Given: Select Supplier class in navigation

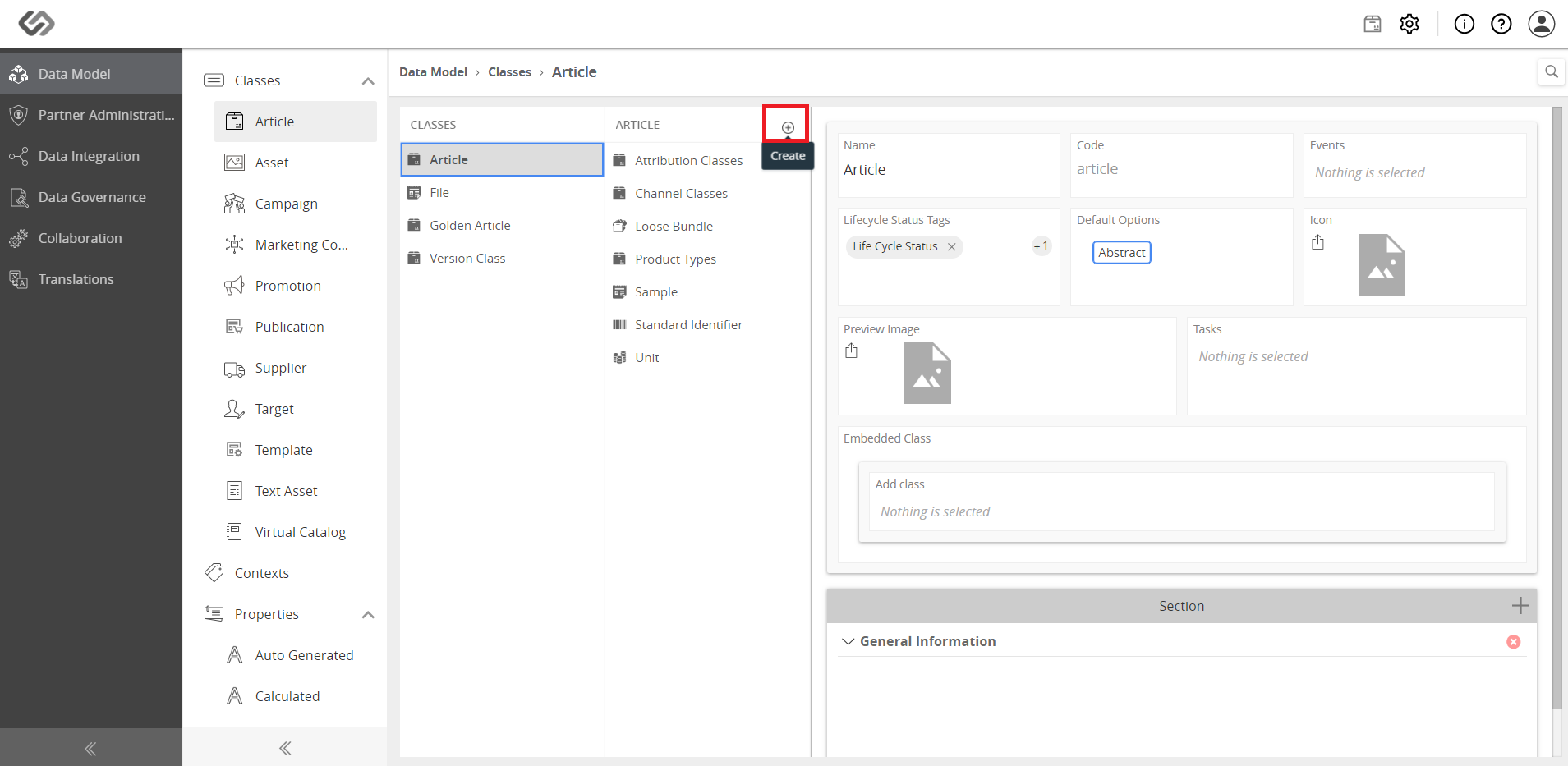Looking at the screenshot, I should click(296, 368).
